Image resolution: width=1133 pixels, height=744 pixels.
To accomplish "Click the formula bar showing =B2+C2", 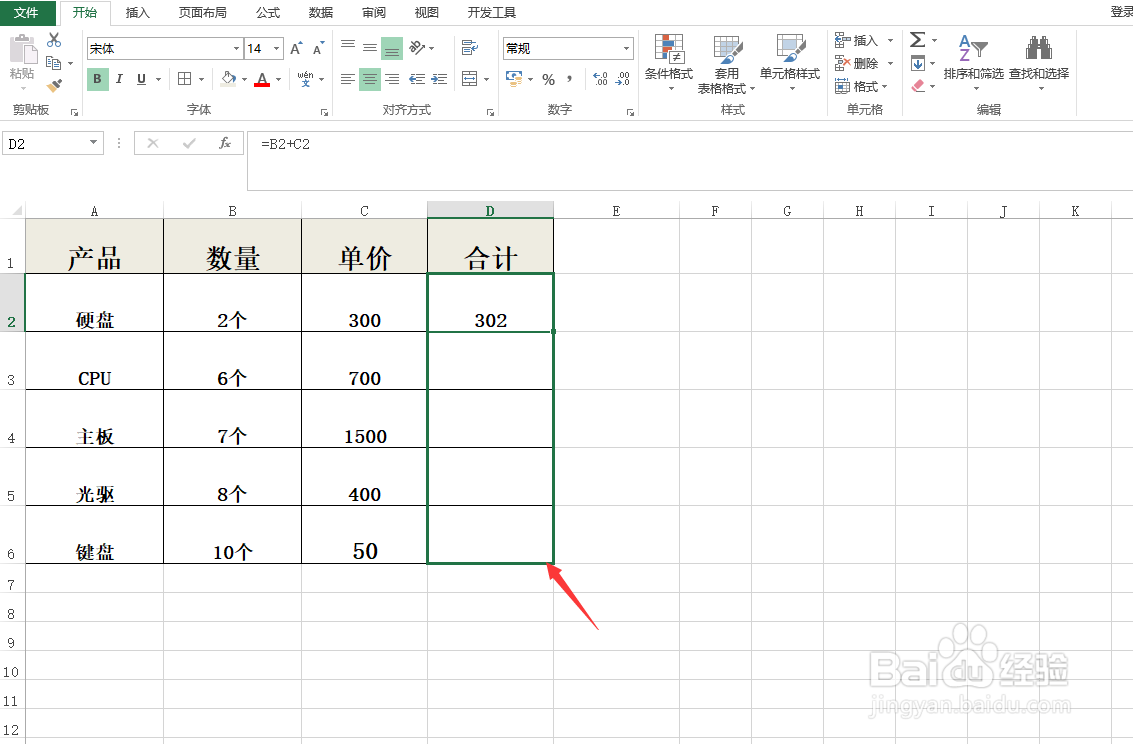I will pos(690,160).
